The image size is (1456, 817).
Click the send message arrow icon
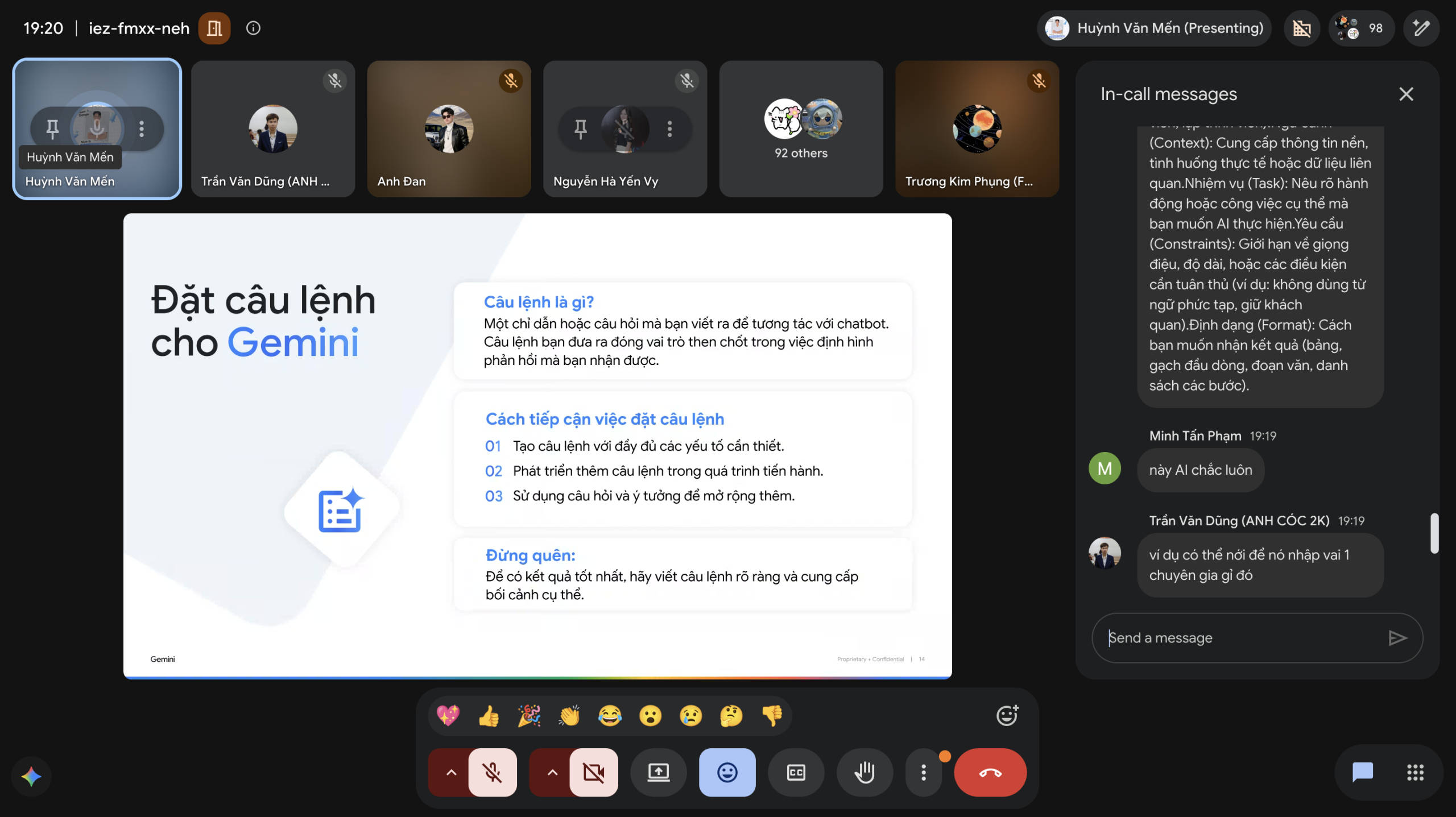(1397, 638)
